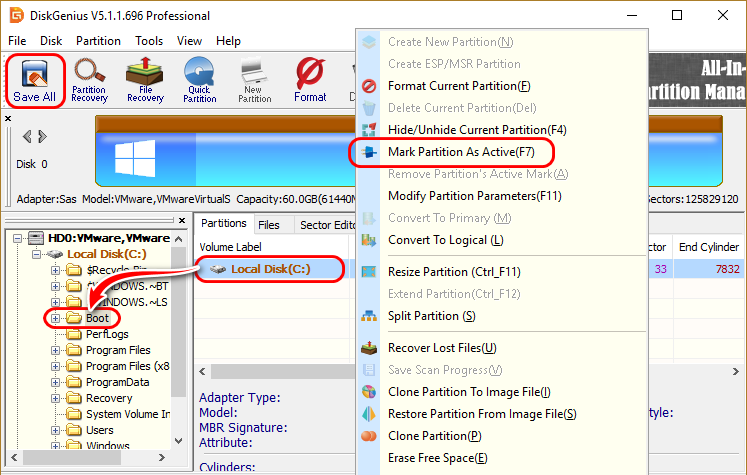
Task: Click the Resize Partition icon
Action: [369, 272]
